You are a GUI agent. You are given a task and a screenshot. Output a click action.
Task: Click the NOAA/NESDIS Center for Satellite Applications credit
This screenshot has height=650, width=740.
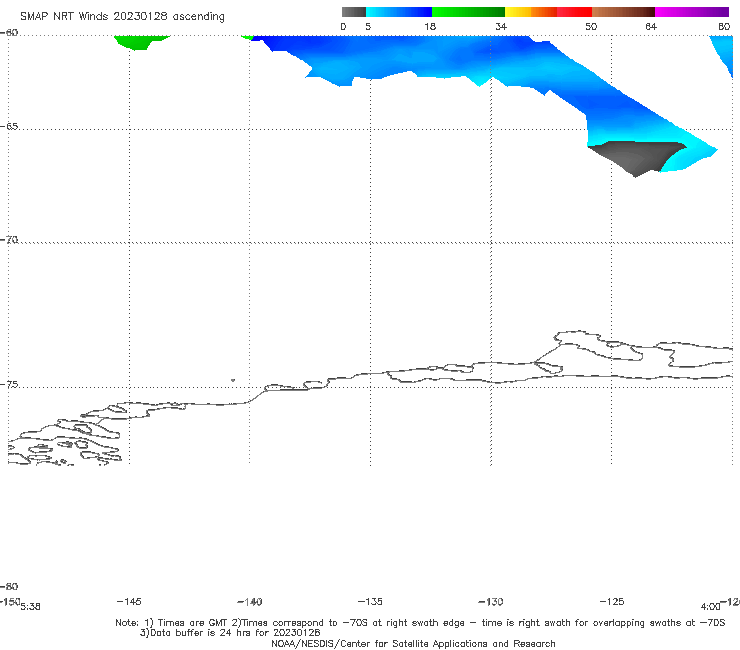413,643
